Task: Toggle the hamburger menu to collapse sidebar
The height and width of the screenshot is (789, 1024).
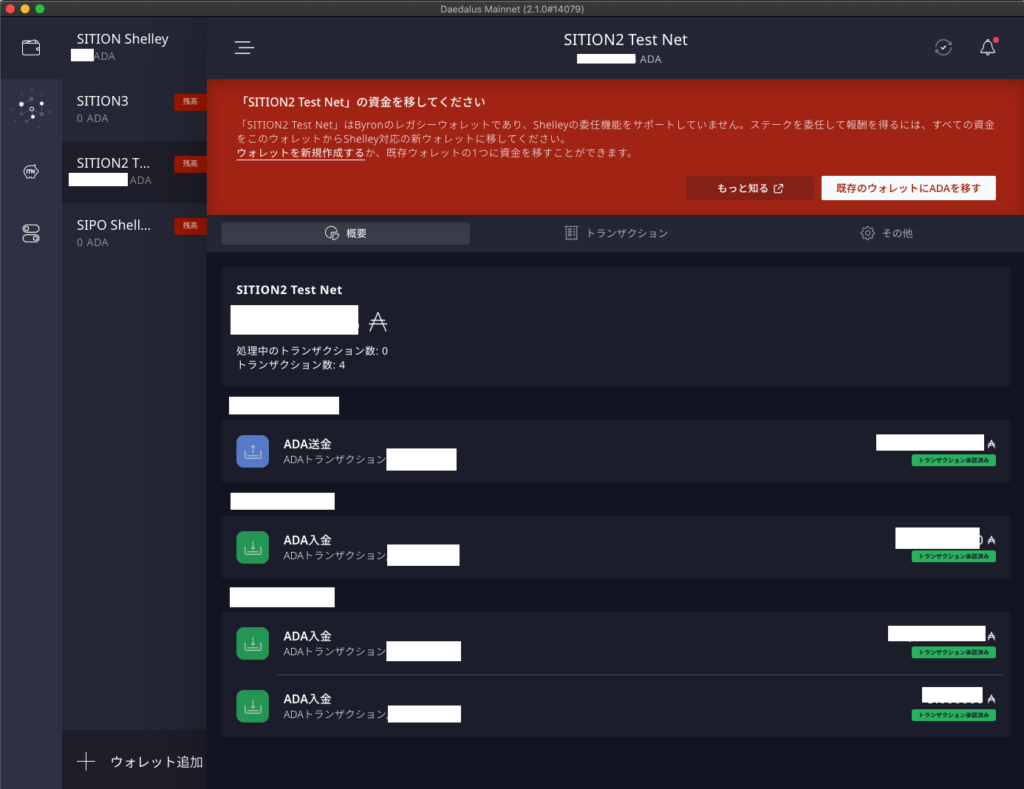Action: click(x=244, y=47)
